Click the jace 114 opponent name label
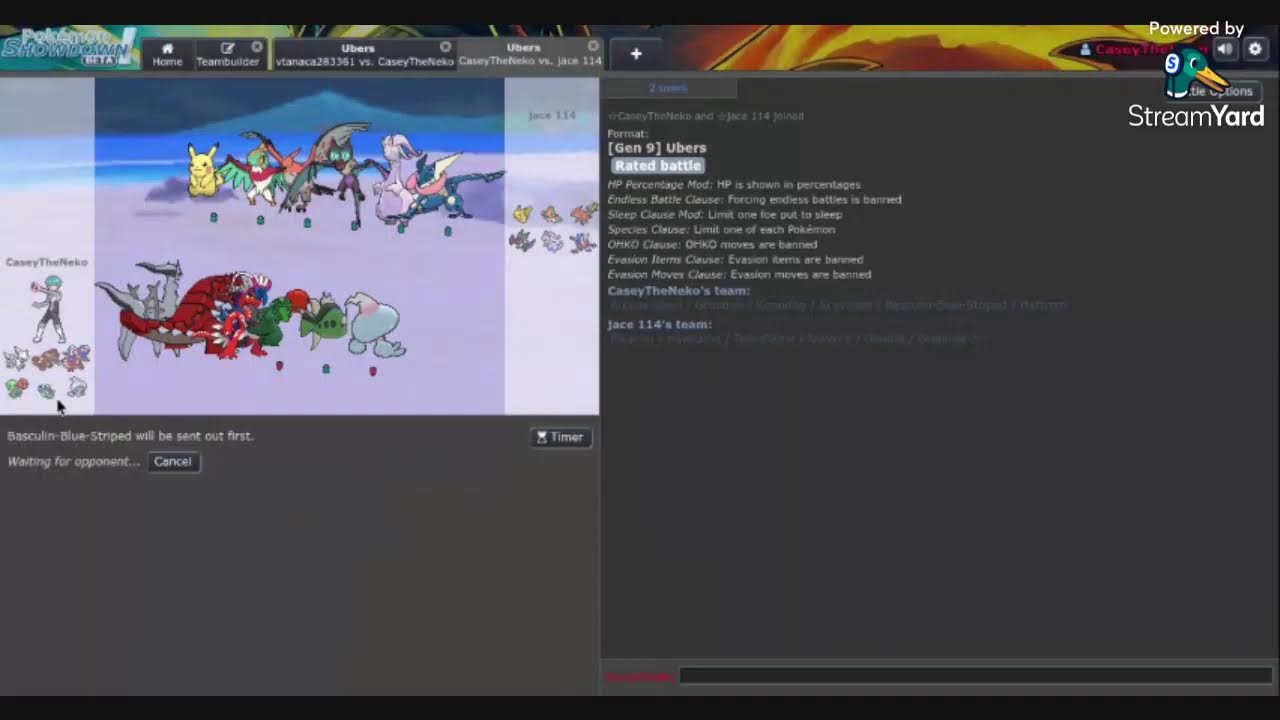Image resolution: width=1280 pixels, height=720 pixels. coord(552,116)
